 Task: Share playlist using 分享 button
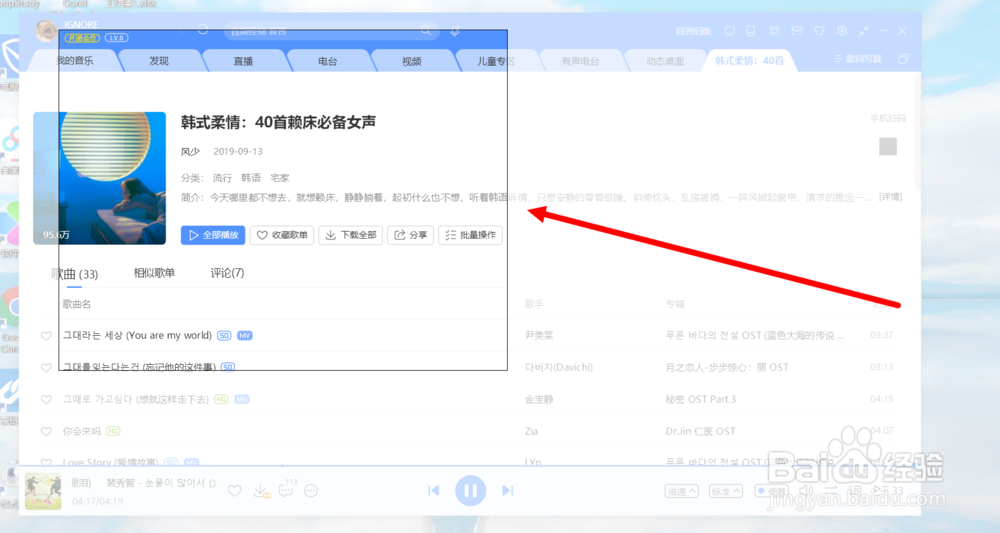point(411,235)
